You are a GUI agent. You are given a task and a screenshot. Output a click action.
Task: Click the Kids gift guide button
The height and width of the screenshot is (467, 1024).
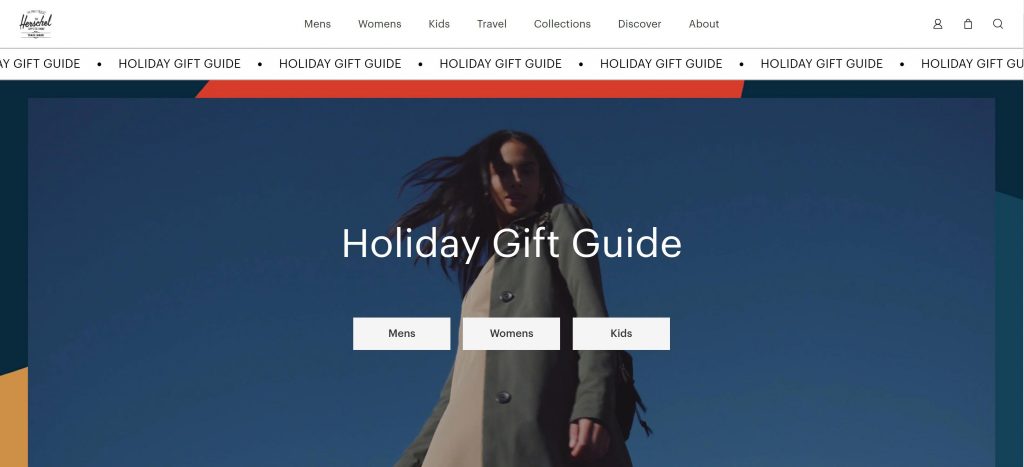tap(621, 334)
